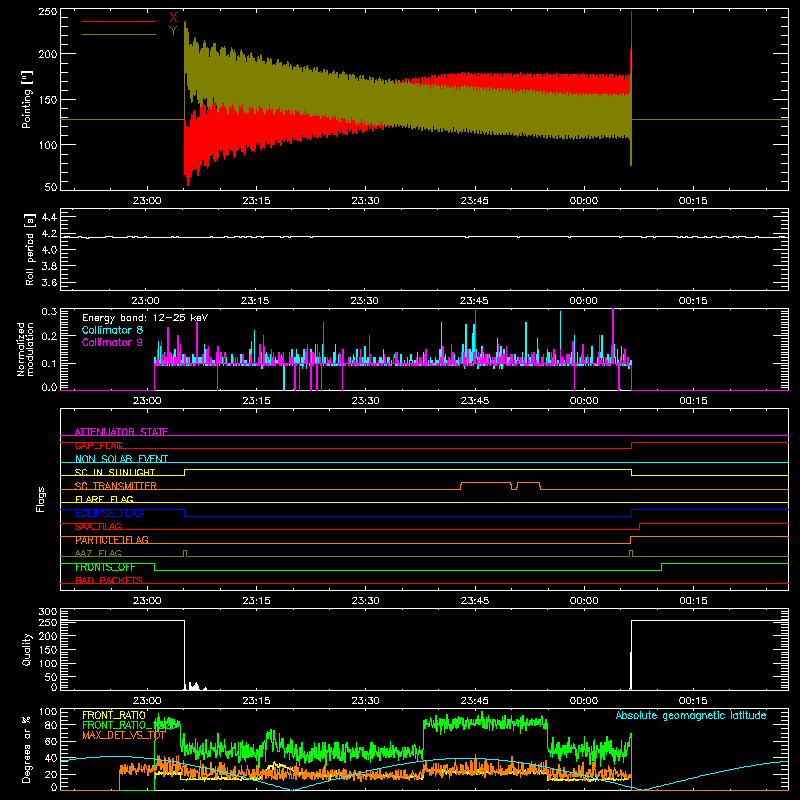The image size is (800, 800).
Task: Click the 0.1 tick on modulation axis
Action: point(49,364)
